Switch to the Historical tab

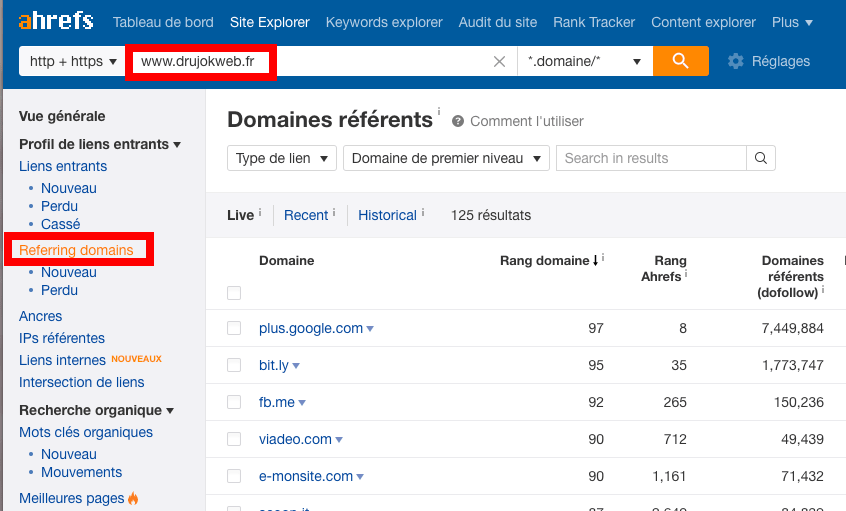(387, 215)
